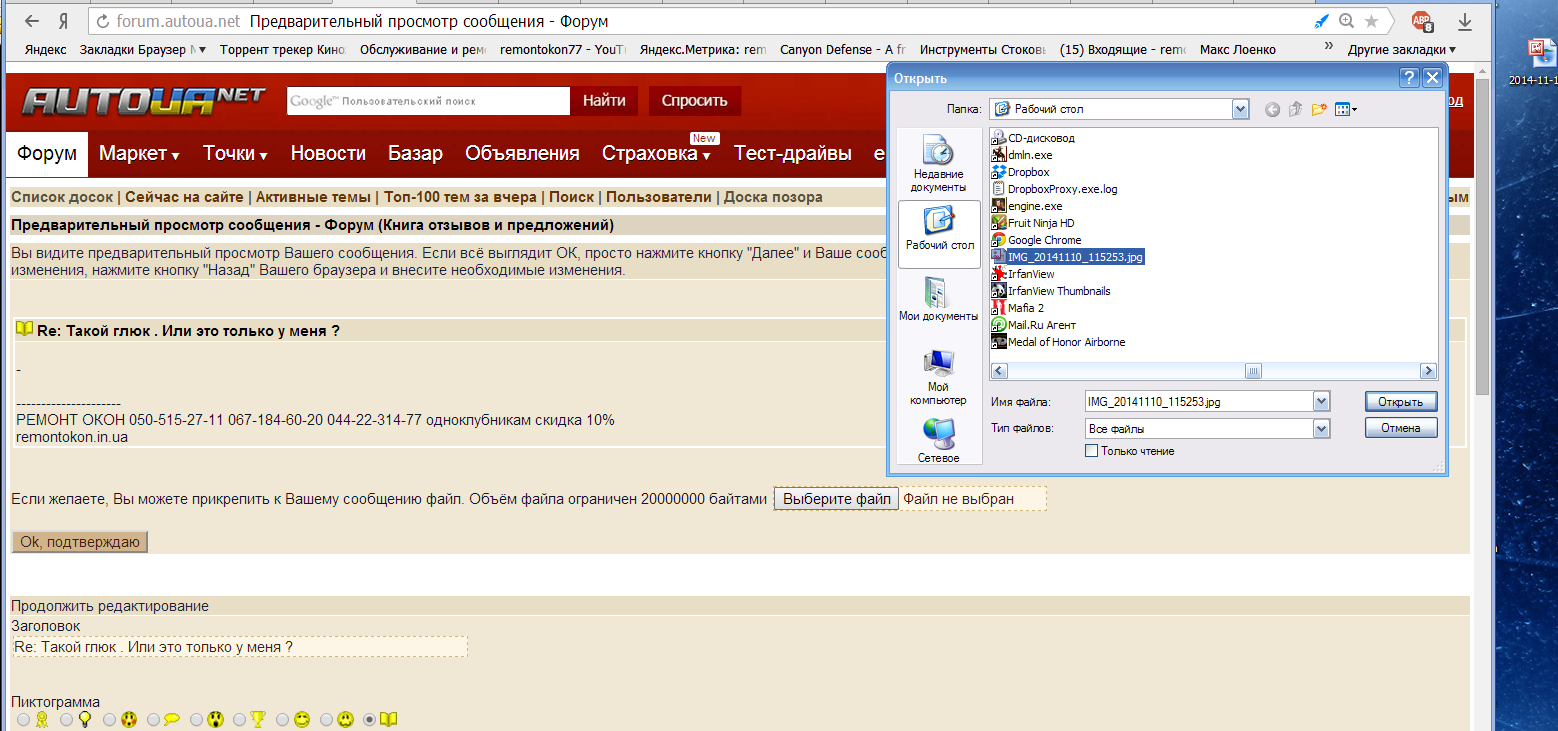Click the Ok, подтверждаю button
1558x731 pixels.
[x=80, y=542]
